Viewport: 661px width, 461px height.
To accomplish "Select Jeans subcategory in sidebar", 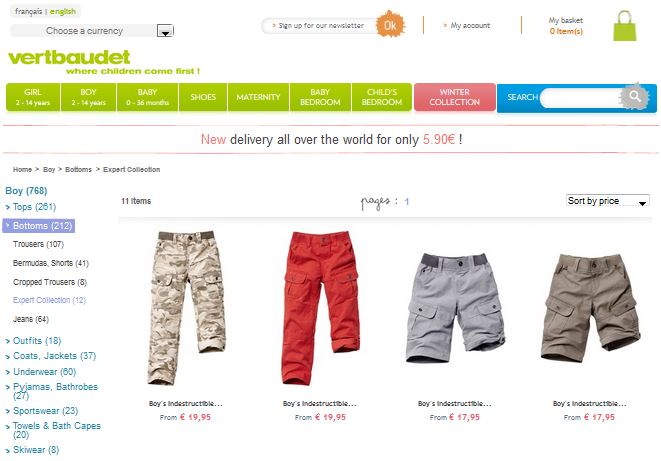I will (31, 319).
